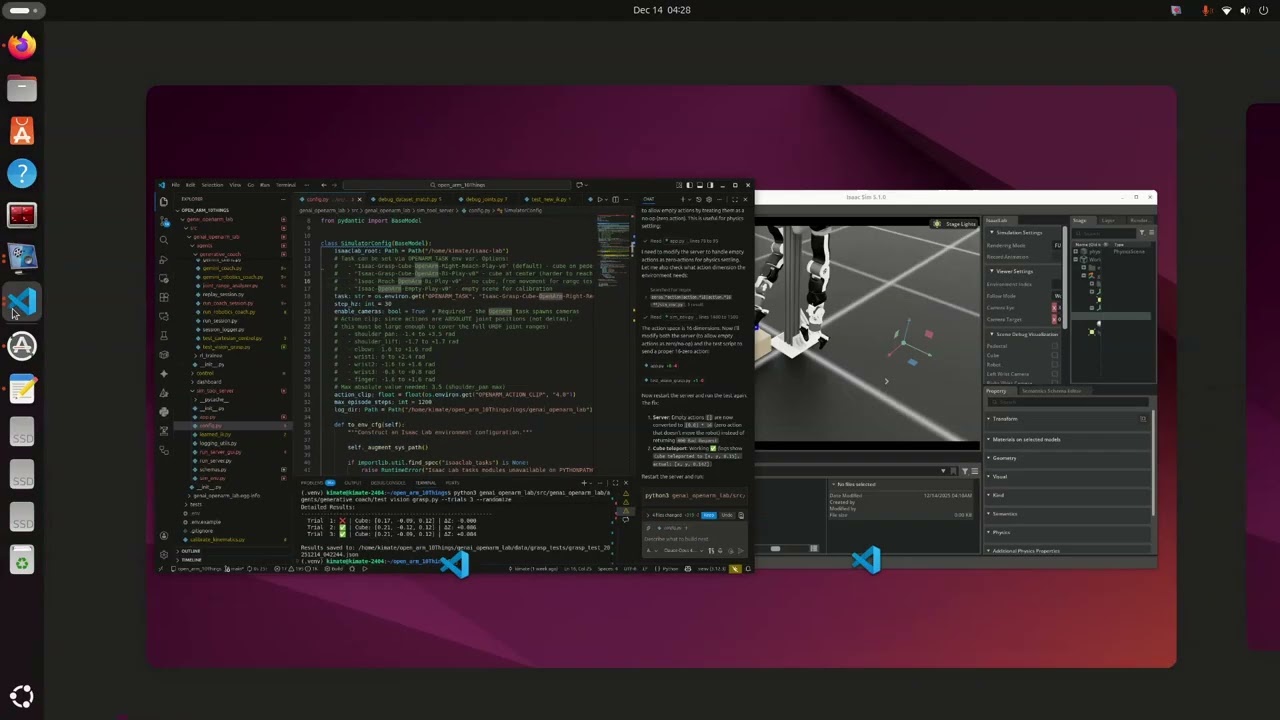This screenshot has height=720, width=1280.
Task: Click the content browser filter icon in Isaac Sim
Action: pyautogui.click(x=965, y=471)
